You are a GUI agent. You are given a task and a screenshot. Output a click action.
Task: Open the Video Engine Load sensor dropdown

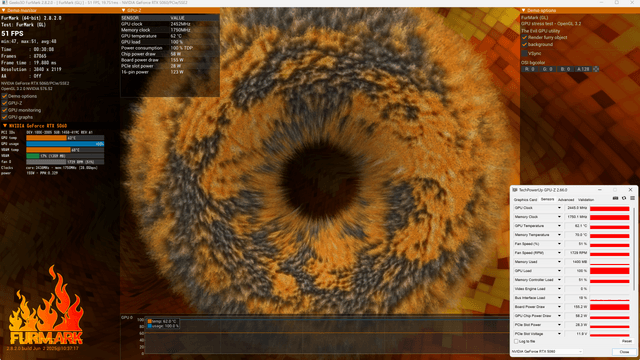tap(559, 289)
